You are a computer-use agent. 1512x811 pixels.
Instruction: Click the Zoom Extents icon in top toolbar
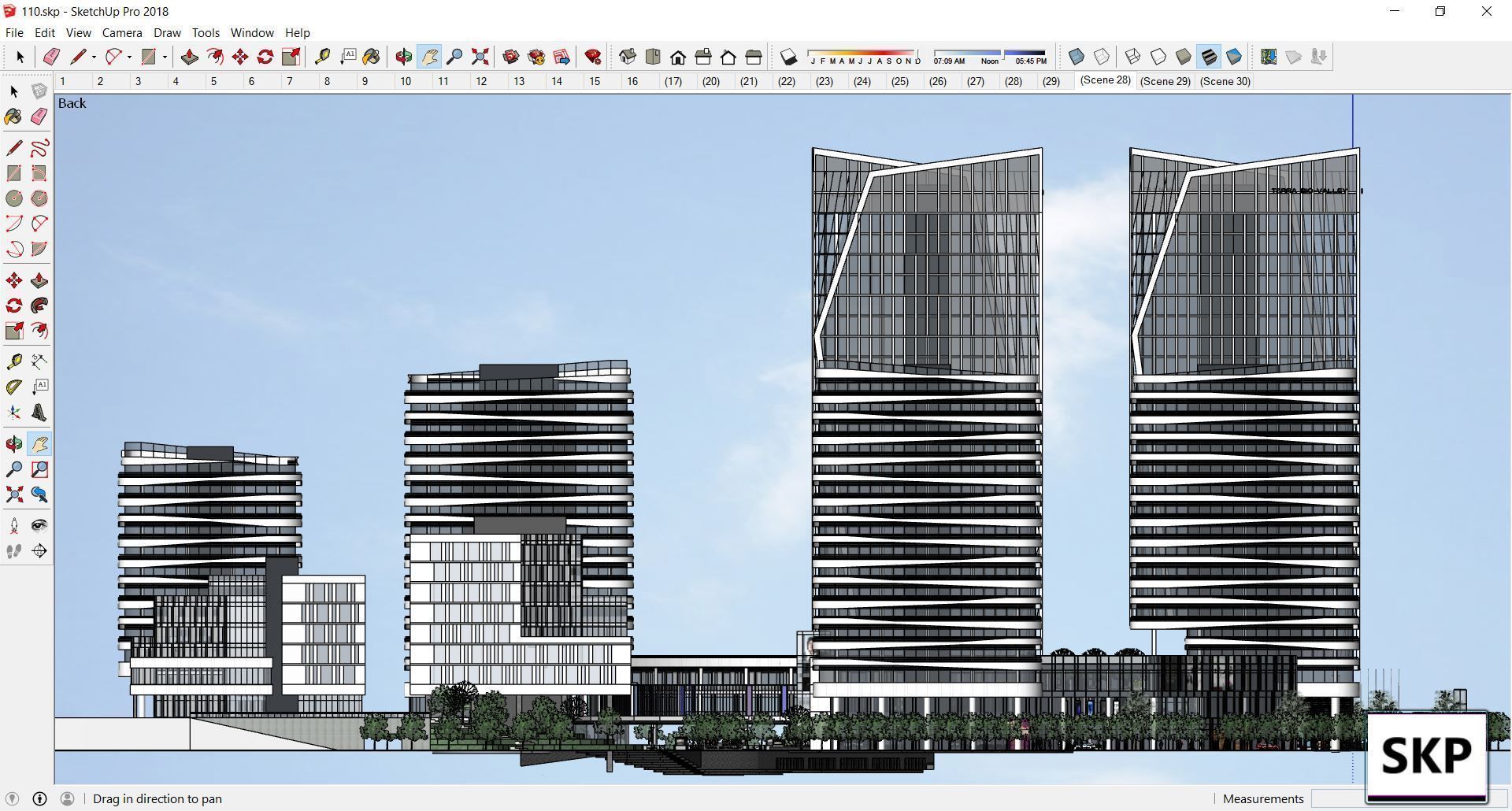480,57
